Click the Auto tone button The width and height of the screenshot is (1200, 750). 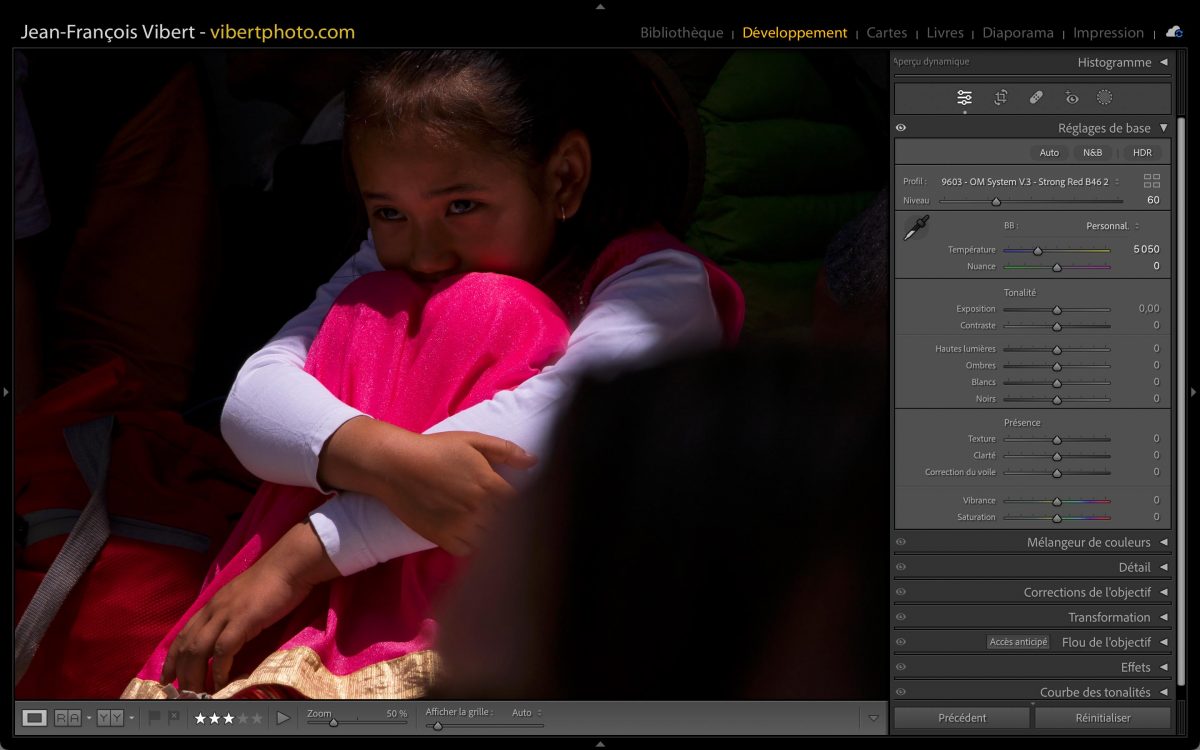tap(1048, 153)
